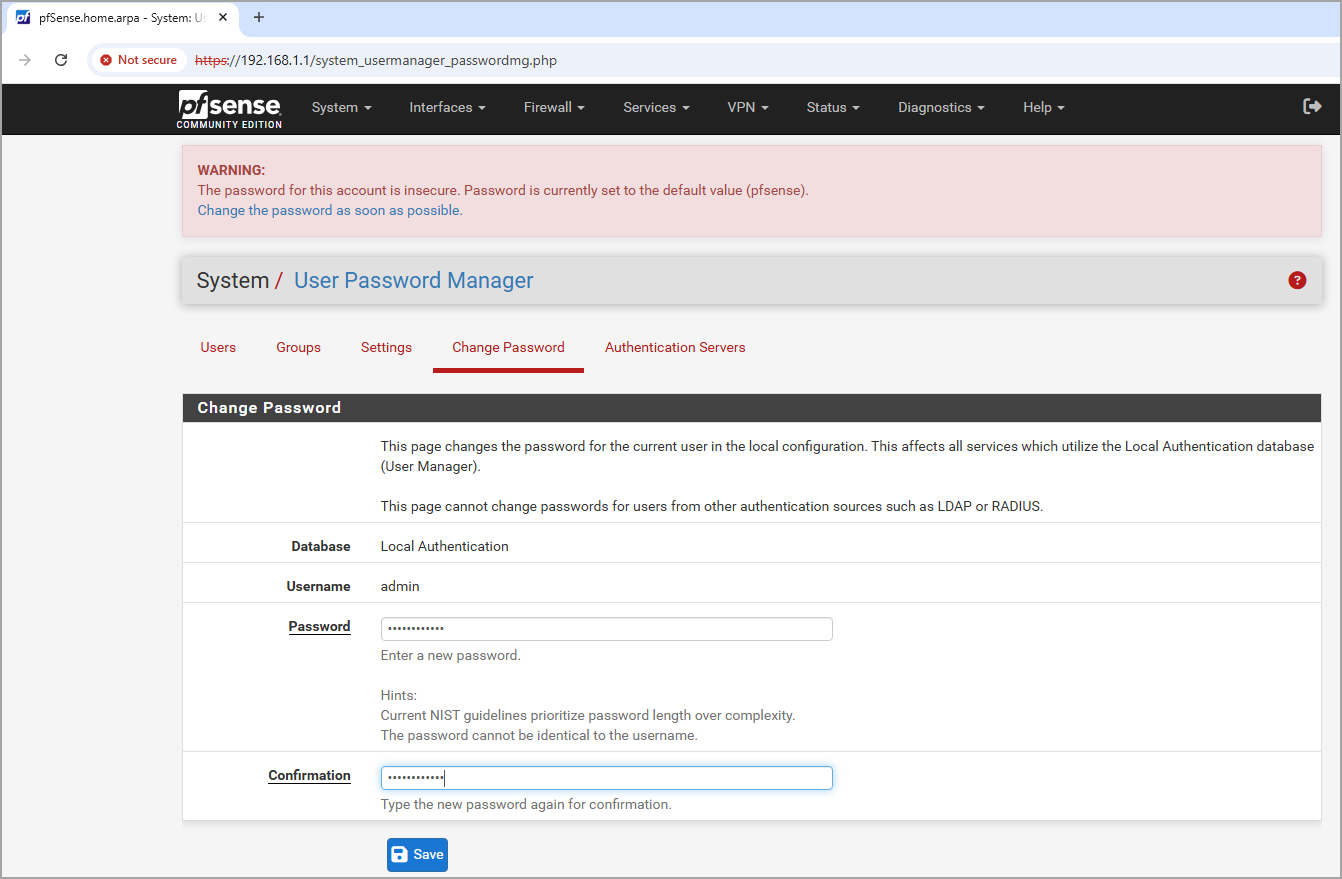This screenshot has width=1342, height=879.
Task: Click the logout icon in navbar
Action: point(1312,106)
